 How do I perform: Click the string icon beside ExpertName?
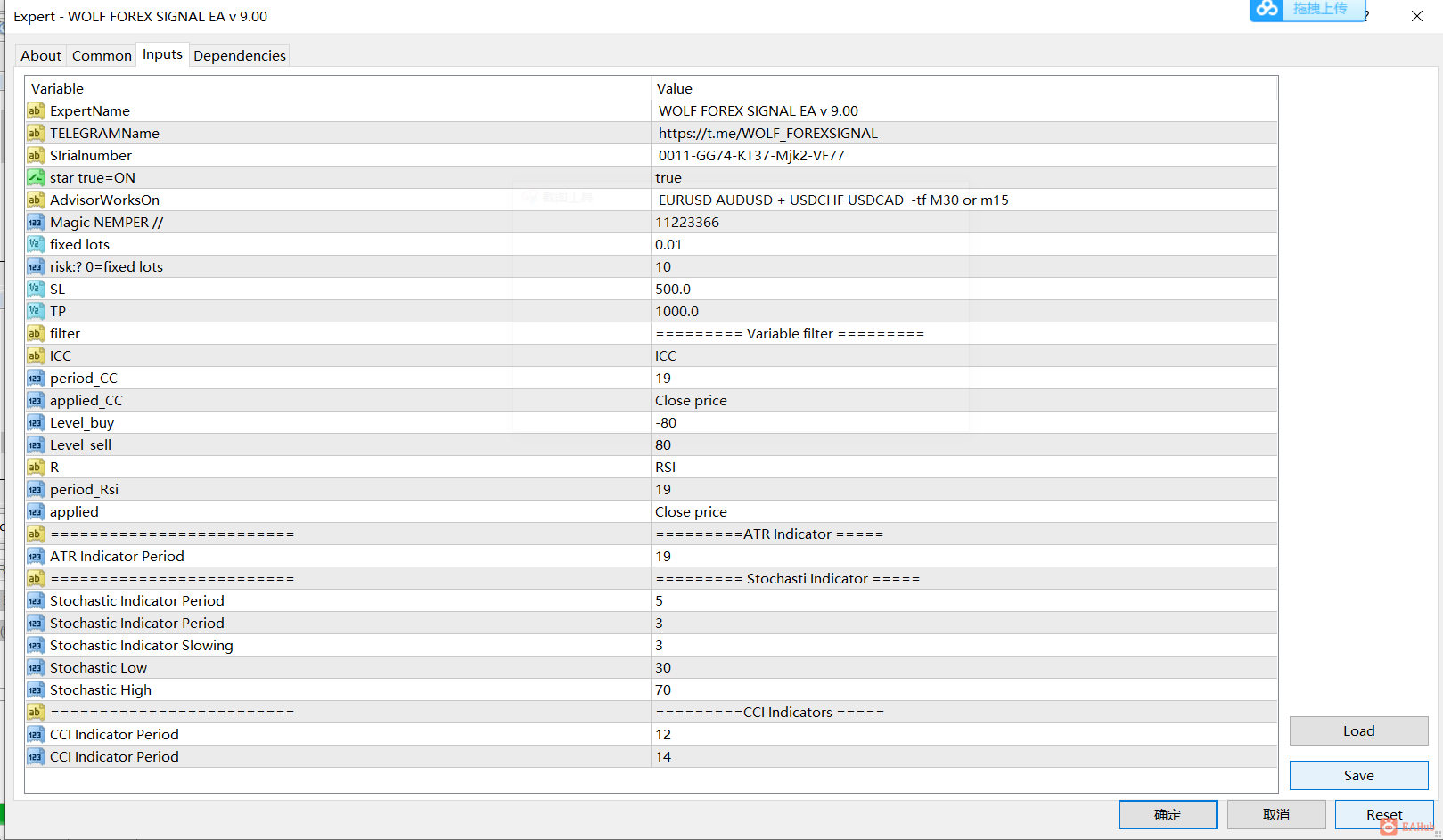click(35, 110)
